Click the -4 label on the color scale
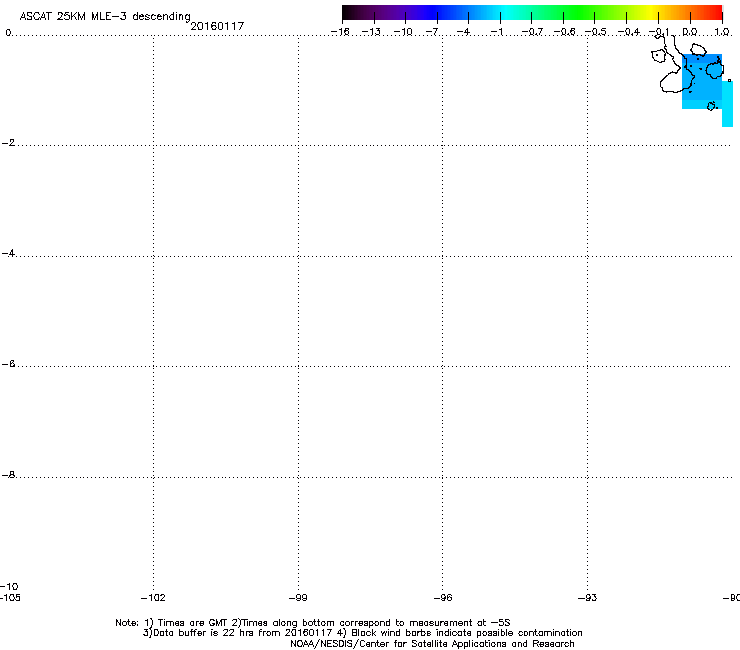The image size is (740, 650). tap(463, 32)
